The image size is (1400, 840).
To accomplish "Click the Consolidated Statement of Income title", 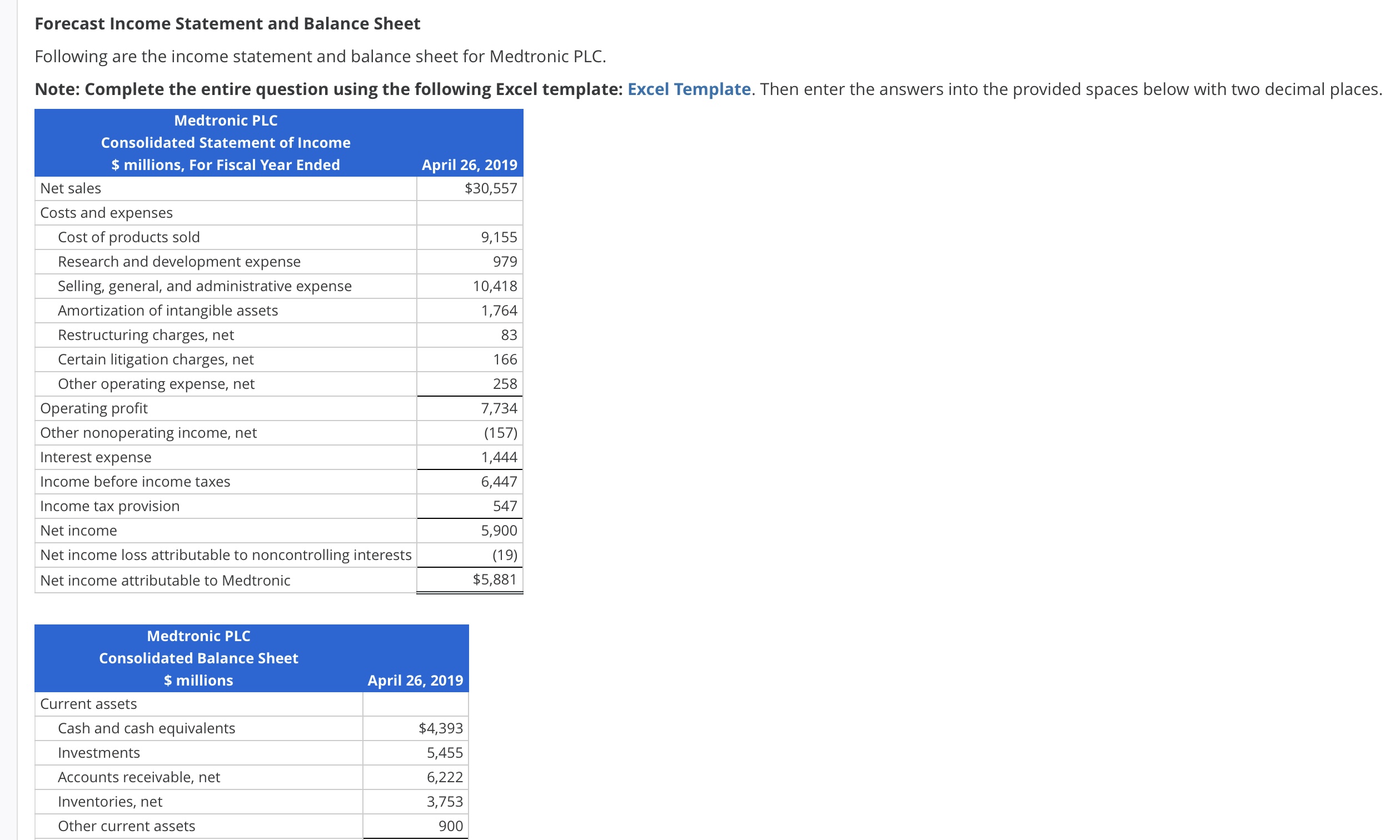I will 225,143.
